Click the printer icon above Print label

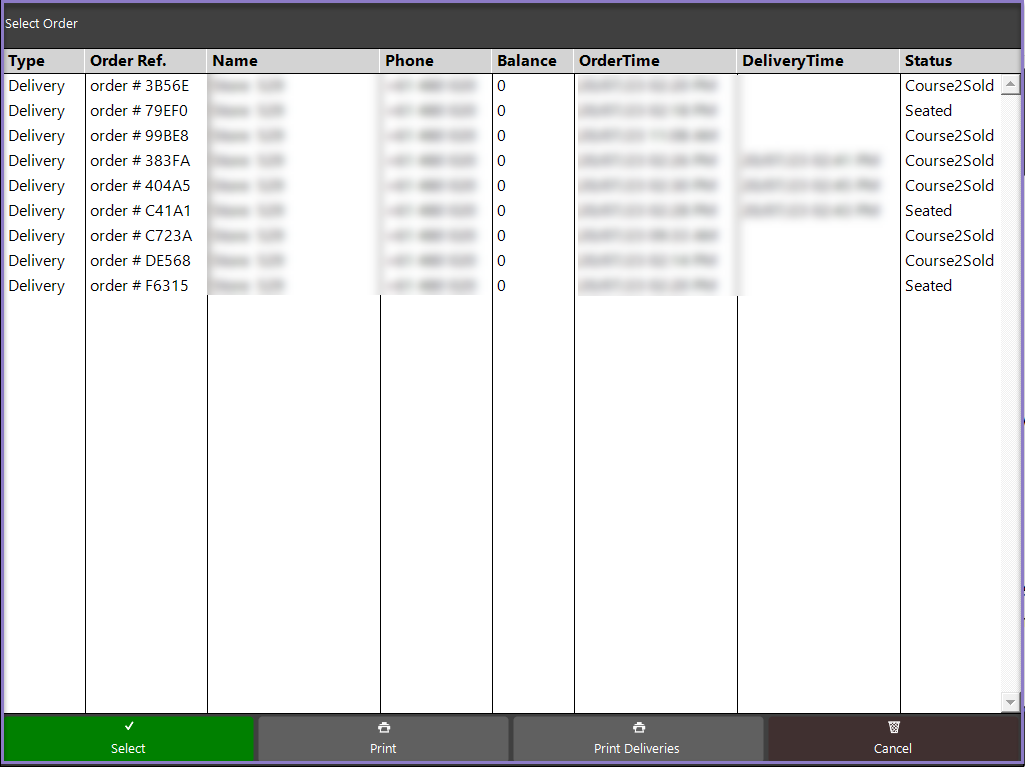click(x=383, y=728)
